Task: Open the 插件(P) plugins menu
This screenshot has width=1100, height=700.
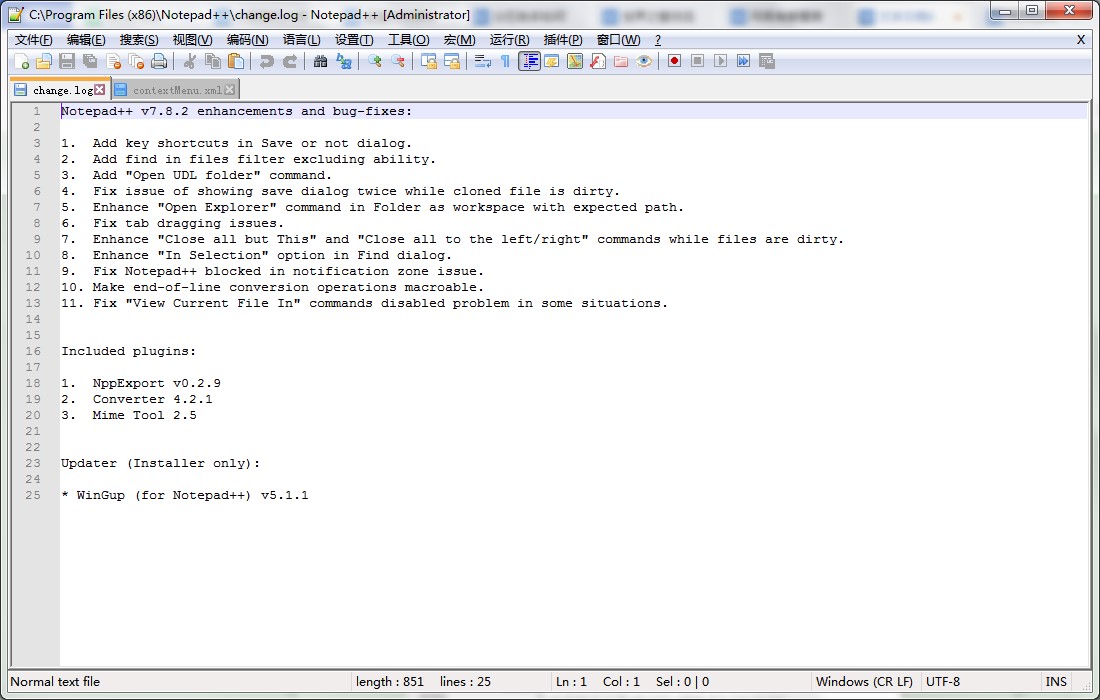Action: [x=562, y=40]
